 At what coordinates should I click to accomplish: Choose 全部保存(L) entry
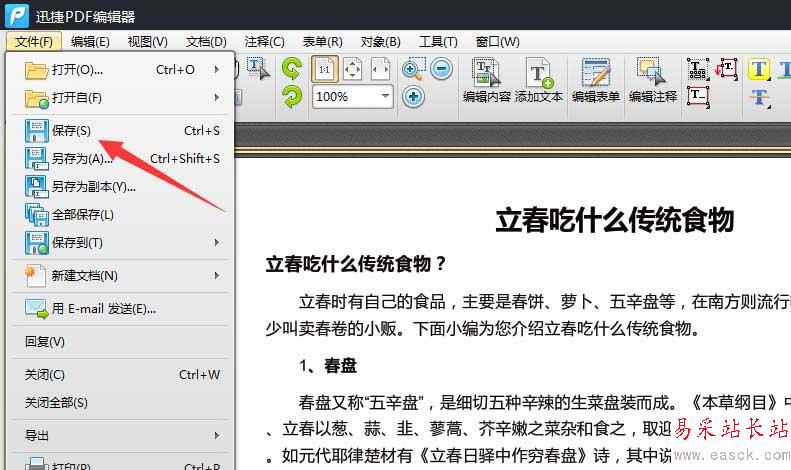coord(120,215)
